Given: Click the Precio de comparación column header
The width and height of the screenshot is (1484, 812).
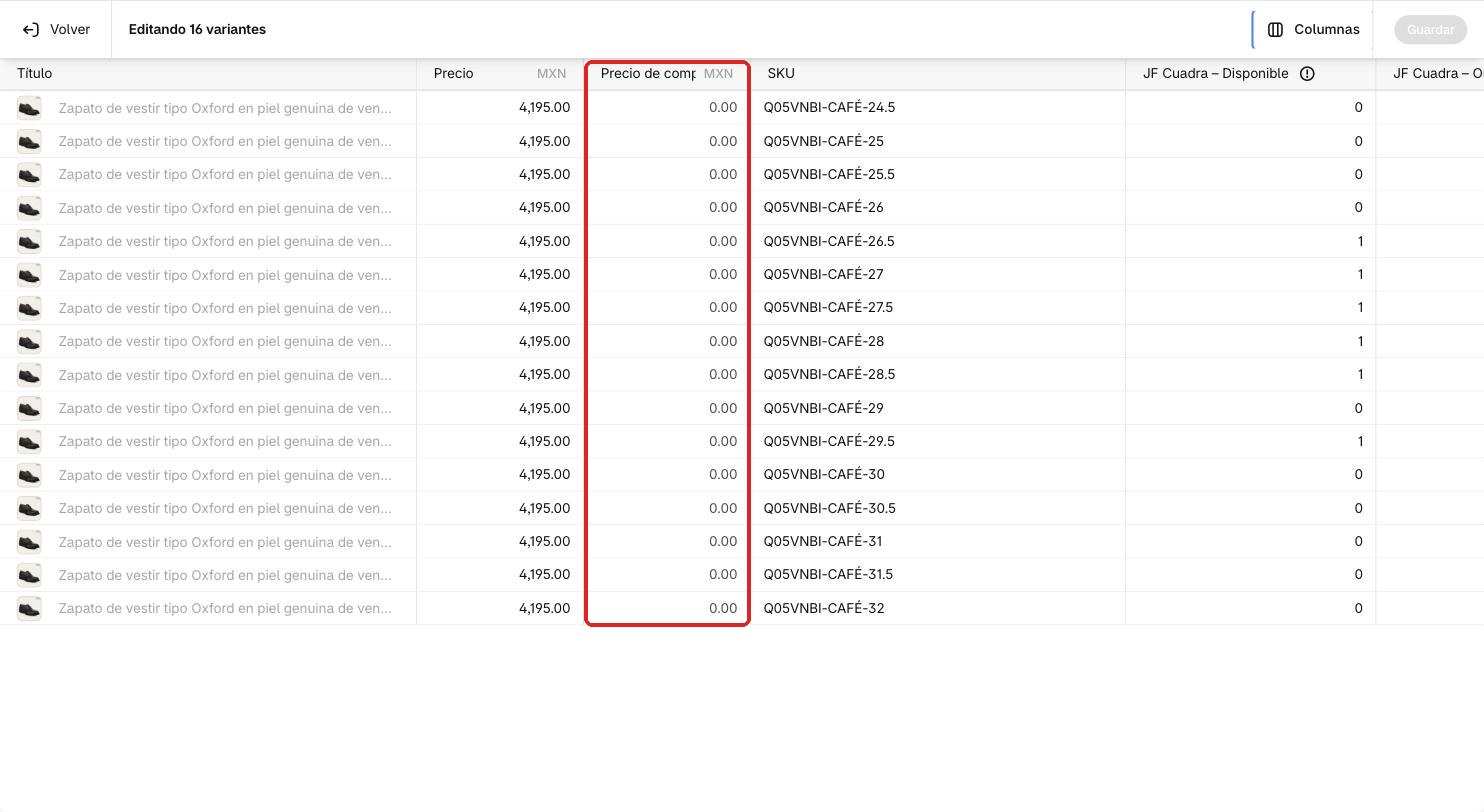Looking at the screenshot, I should click(x=667, y=74).
